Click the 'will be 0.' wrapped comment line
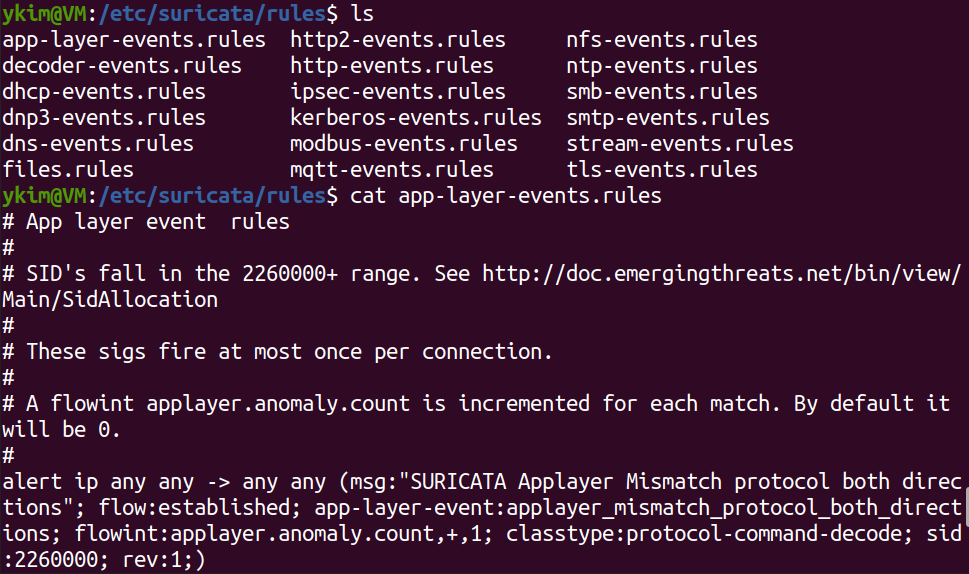969x574 pixels. (61, 429)
